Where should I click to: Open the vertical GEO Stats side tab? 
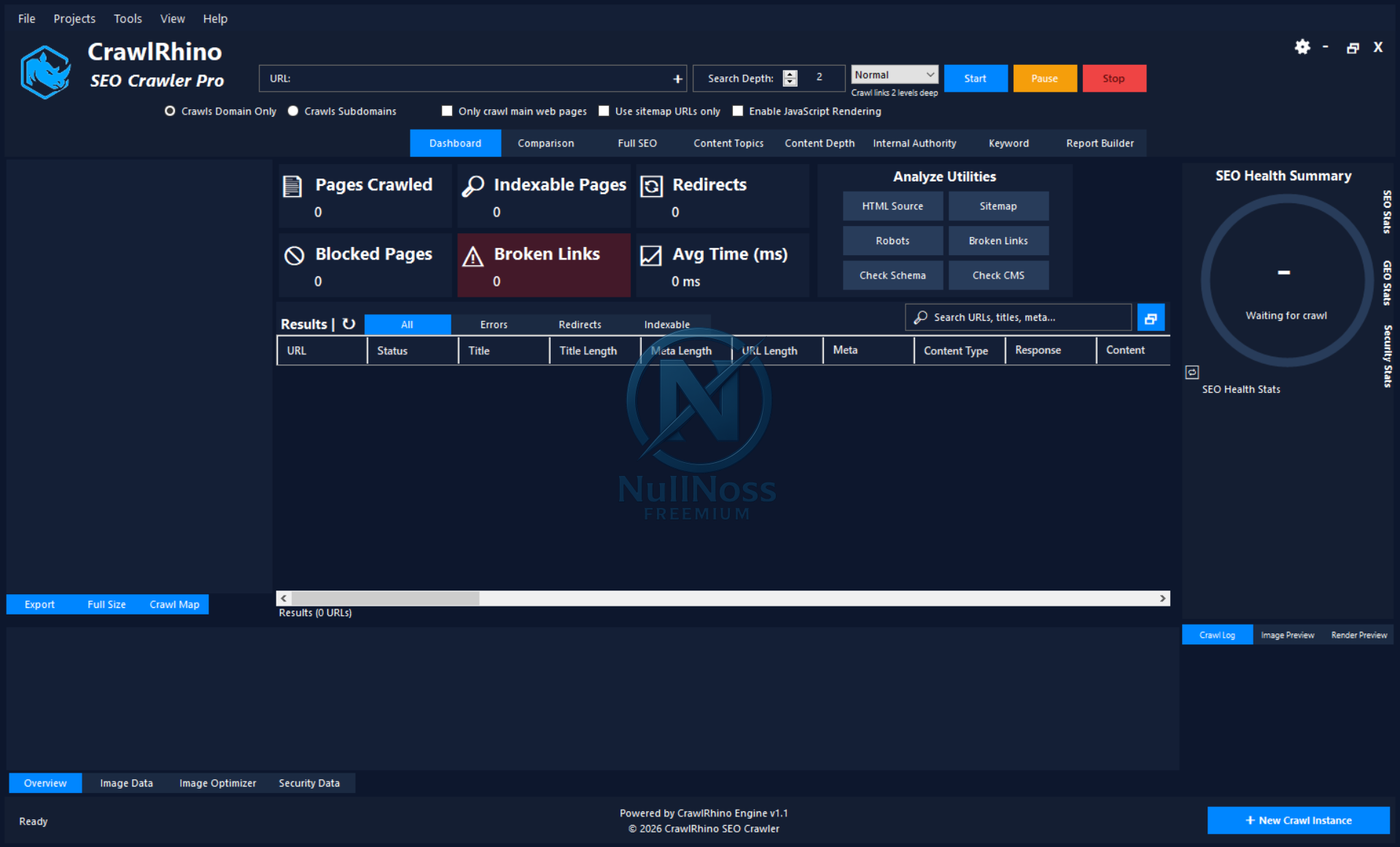tap(1387, 283)
